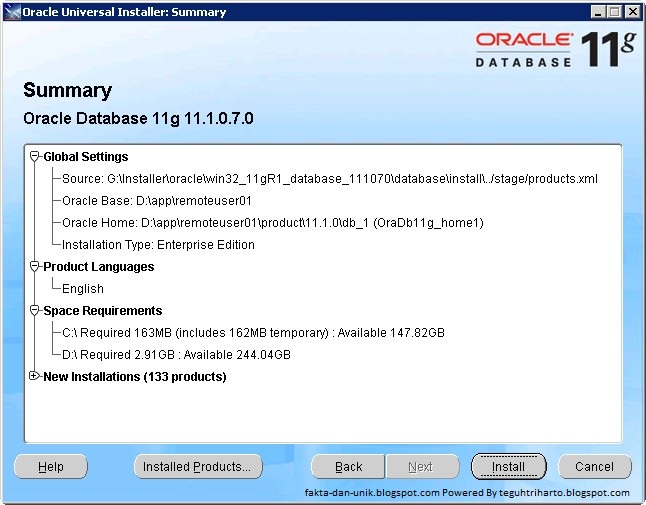The height and width of the screenshot is (505, 646).
Task: Go Back to the previous step
Action: [348, 467]
